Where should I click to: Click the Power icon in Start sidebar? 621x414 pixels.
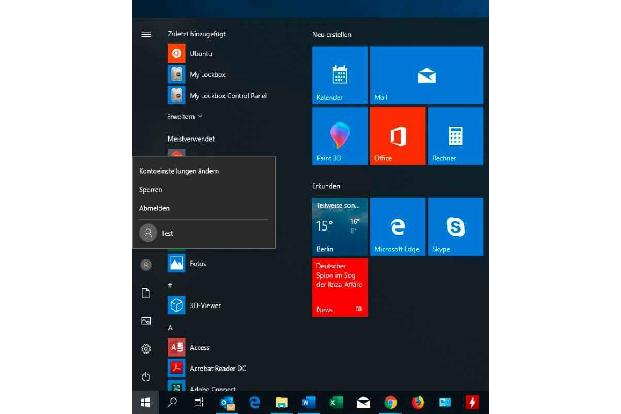[x=146, y=376]
